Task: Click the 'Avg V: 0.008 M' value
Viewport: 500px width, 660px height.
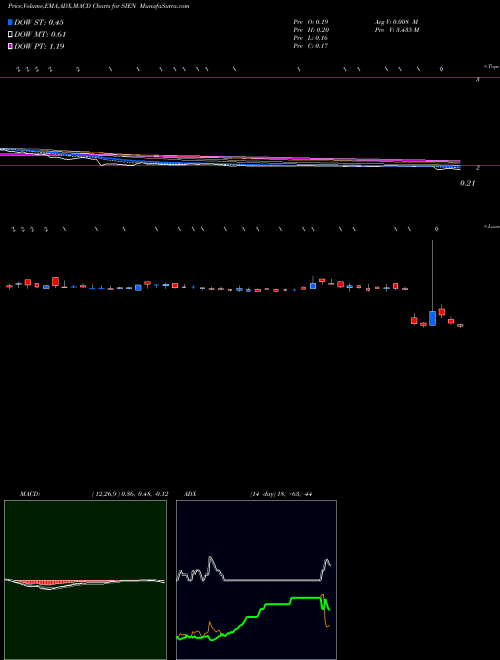Action: pos(396,22)
